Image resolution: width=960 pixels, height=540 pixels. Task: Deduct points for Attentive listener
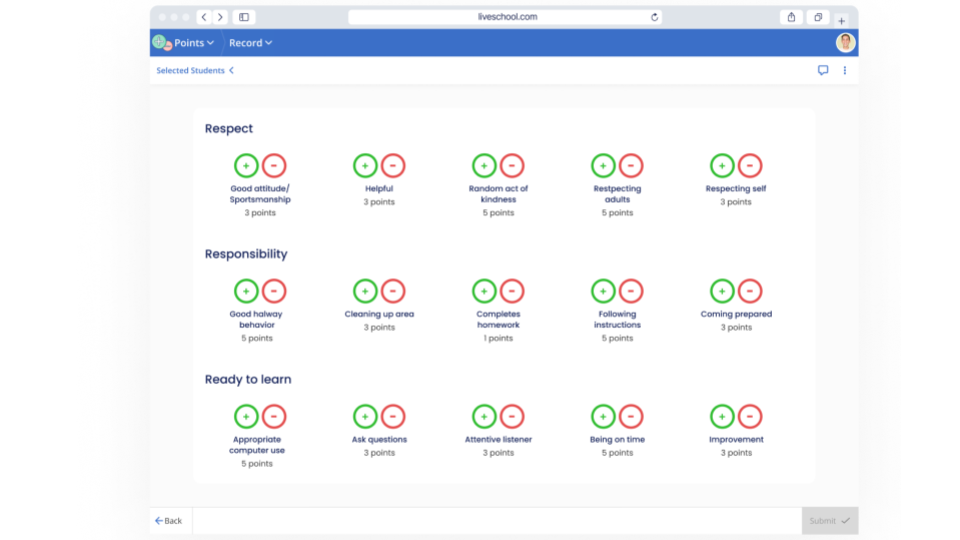click(512, 416)
